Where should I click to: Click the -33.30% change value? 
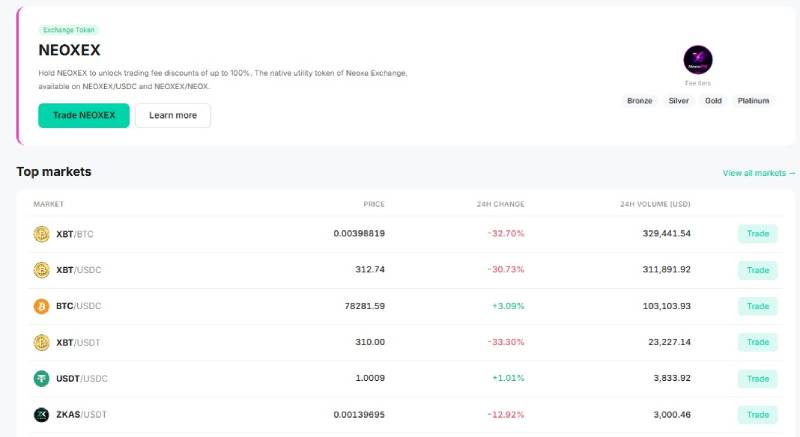tap(506, 342)
